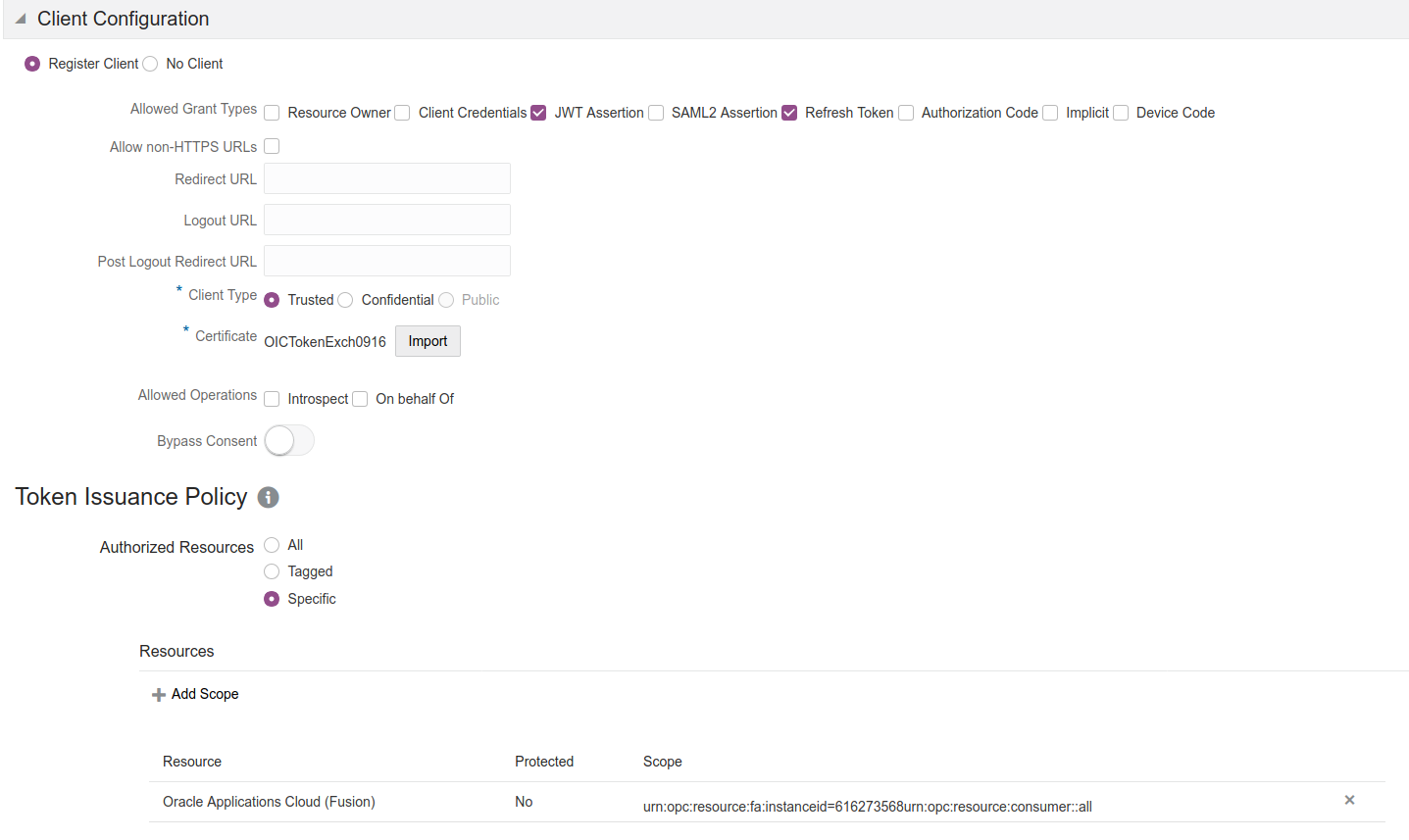
Task: Click into the Redirect URL field
Action: [x=387, y=178]
